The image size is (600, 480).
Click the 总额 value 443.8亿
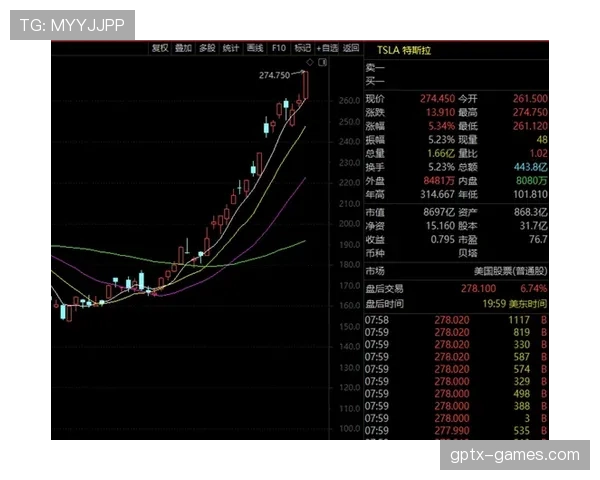(x=531, y=167)
